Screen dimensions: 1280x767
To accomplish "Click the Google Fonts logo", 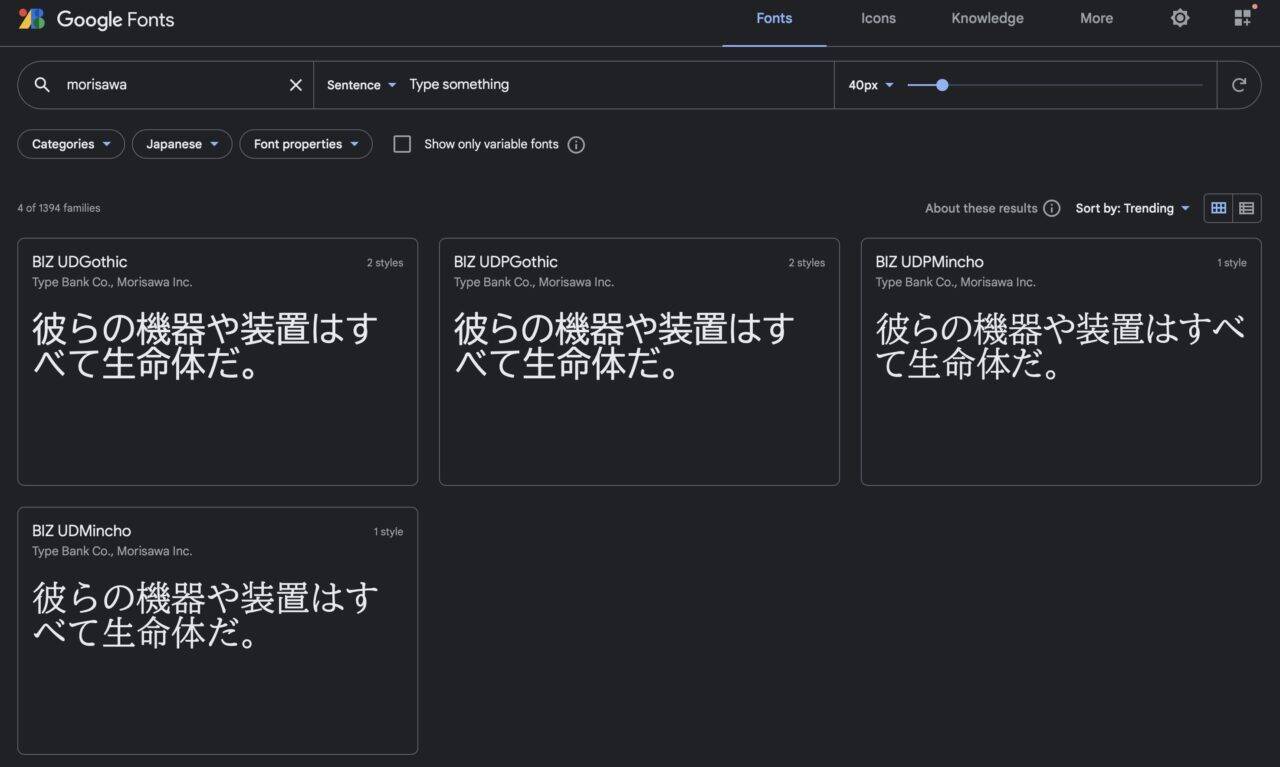I will [x=96, y=19].
